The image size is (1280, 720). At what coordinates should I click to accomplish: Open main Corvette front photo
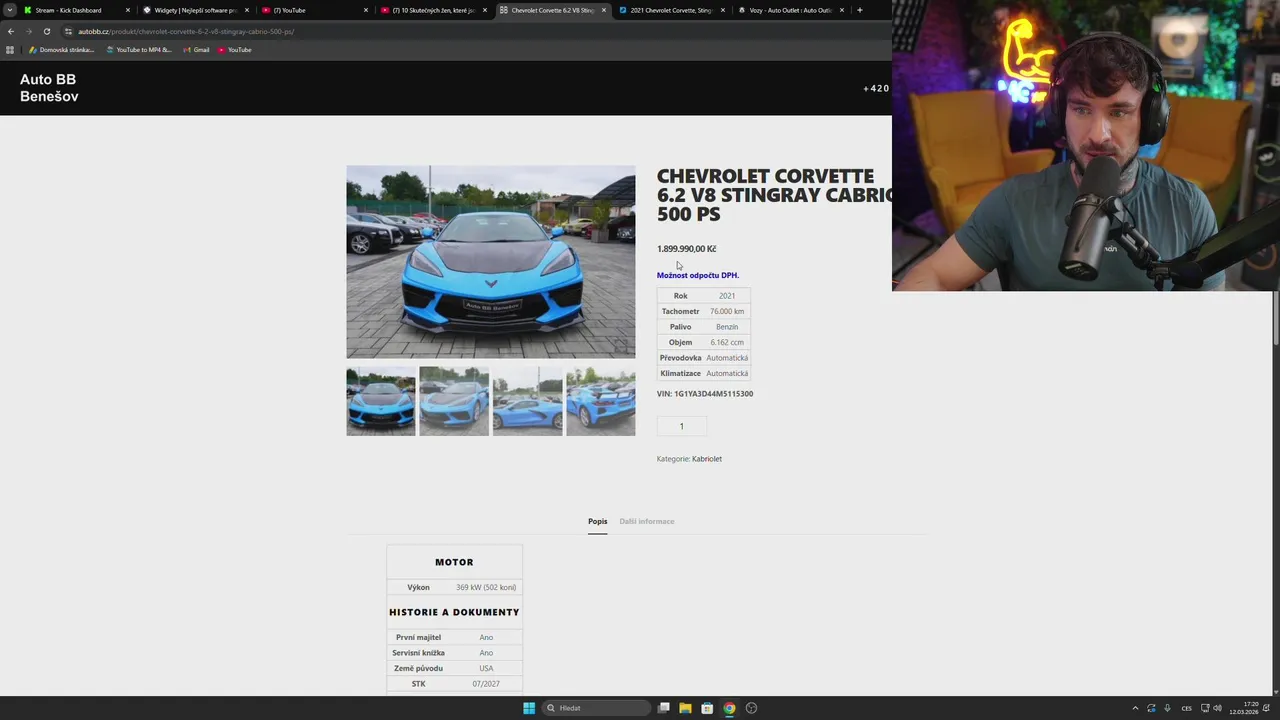point(490,262)
